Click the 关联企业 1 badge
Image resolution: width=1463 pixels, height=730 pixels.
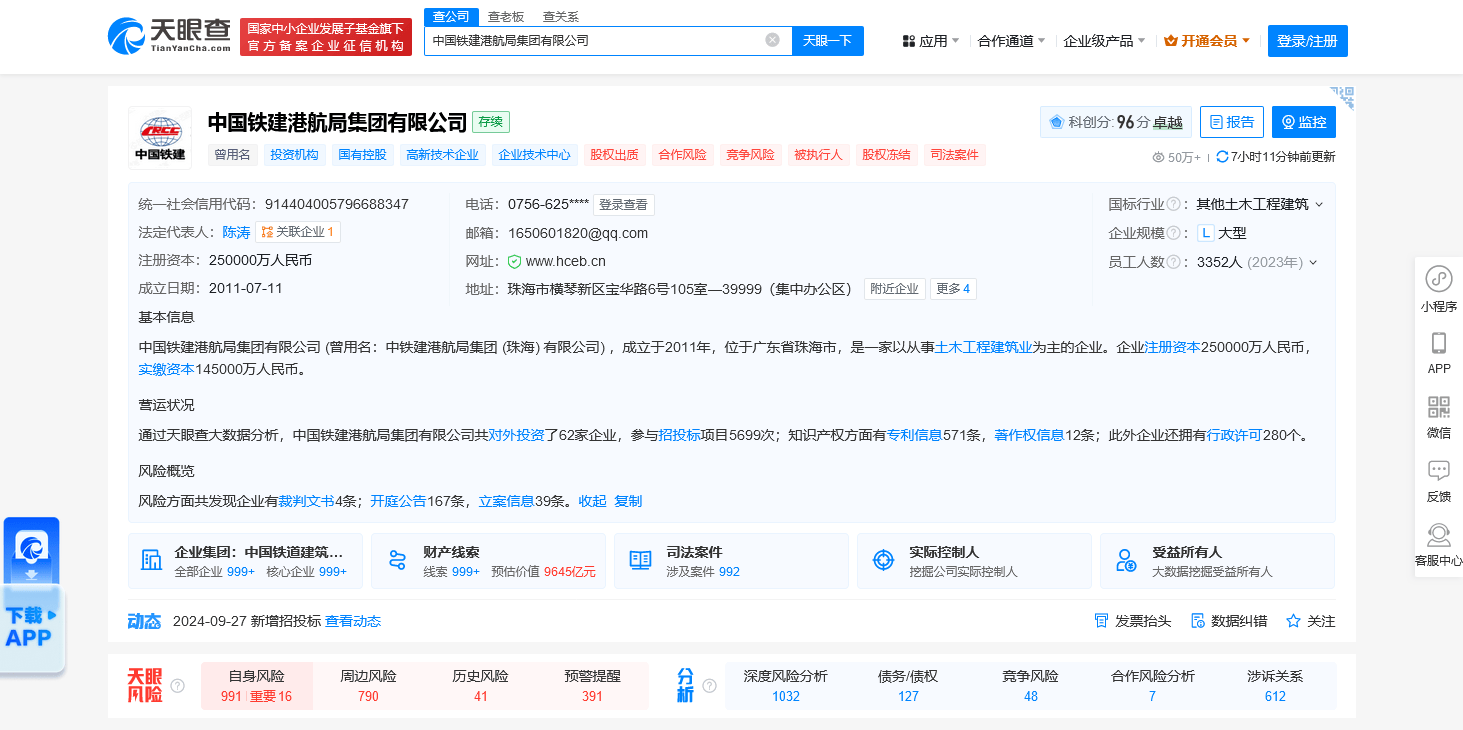coord(298,232)
